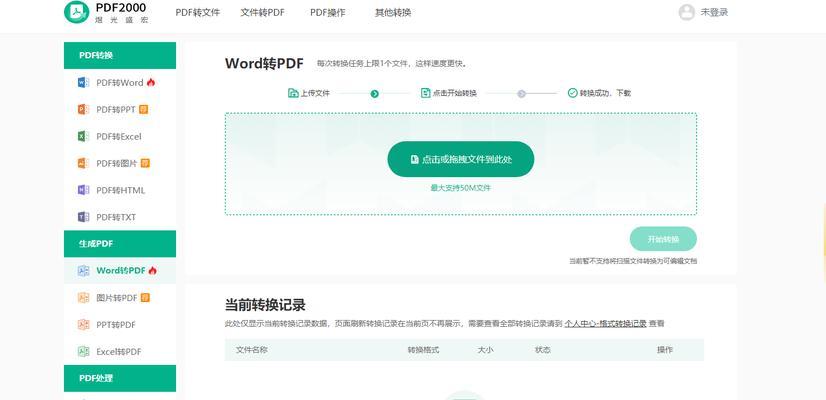This screenshot has height=400, width=826.
Task: Open the PDF转文件 top menu
Action: pyautogui.click(x=198, y=13)
